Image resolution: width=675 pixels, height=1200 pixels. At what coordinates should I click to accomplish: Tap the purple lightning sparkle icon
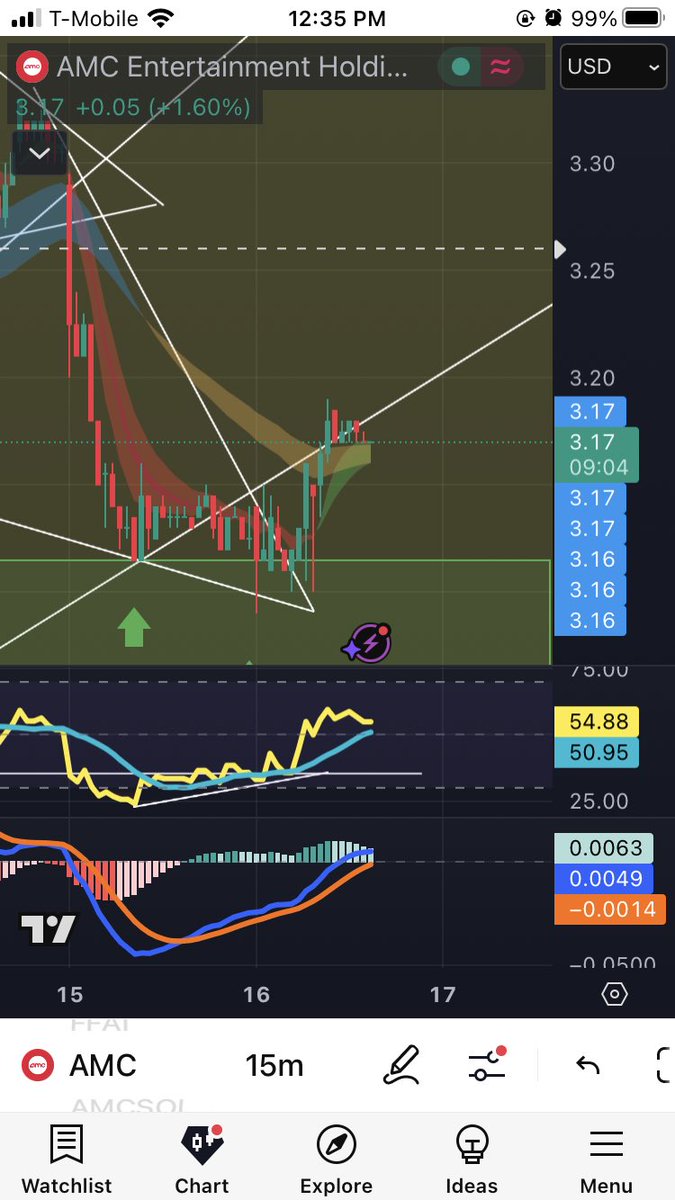367,643
